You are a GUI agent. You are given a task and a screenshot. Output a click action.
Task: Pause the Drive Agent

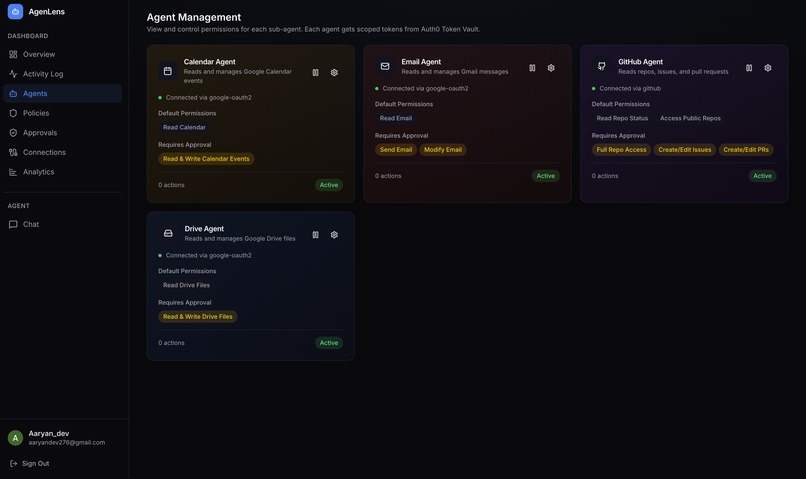point(316,235)
